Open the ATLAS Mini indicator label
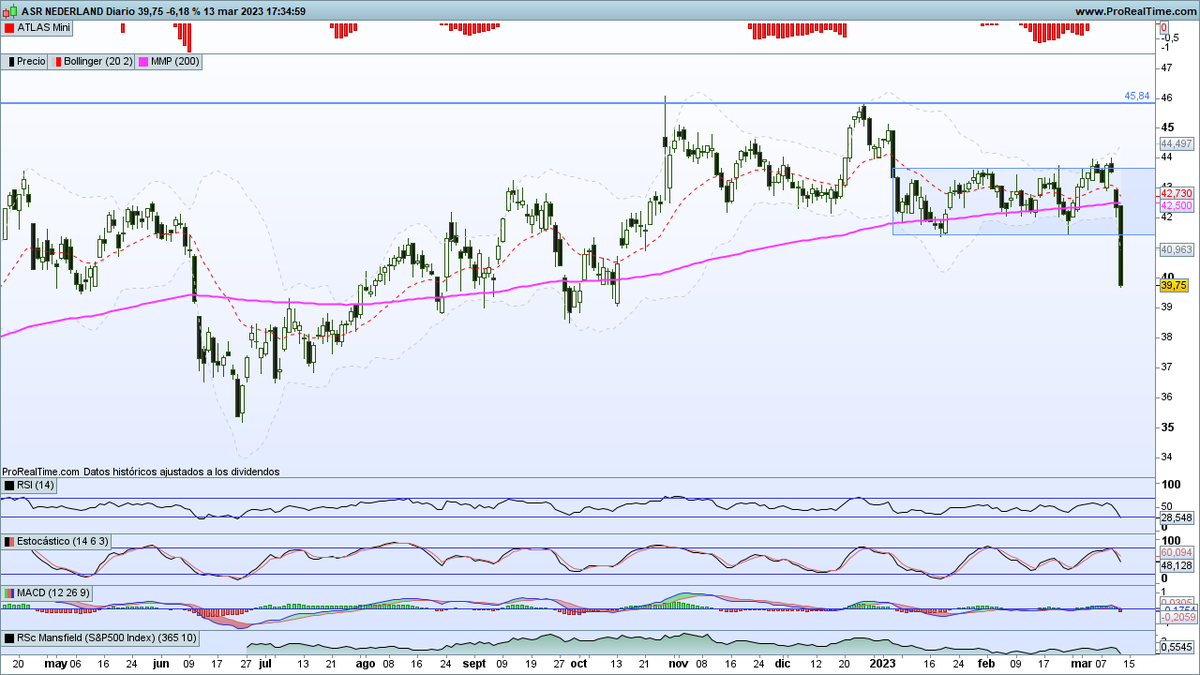 [43, 30]
